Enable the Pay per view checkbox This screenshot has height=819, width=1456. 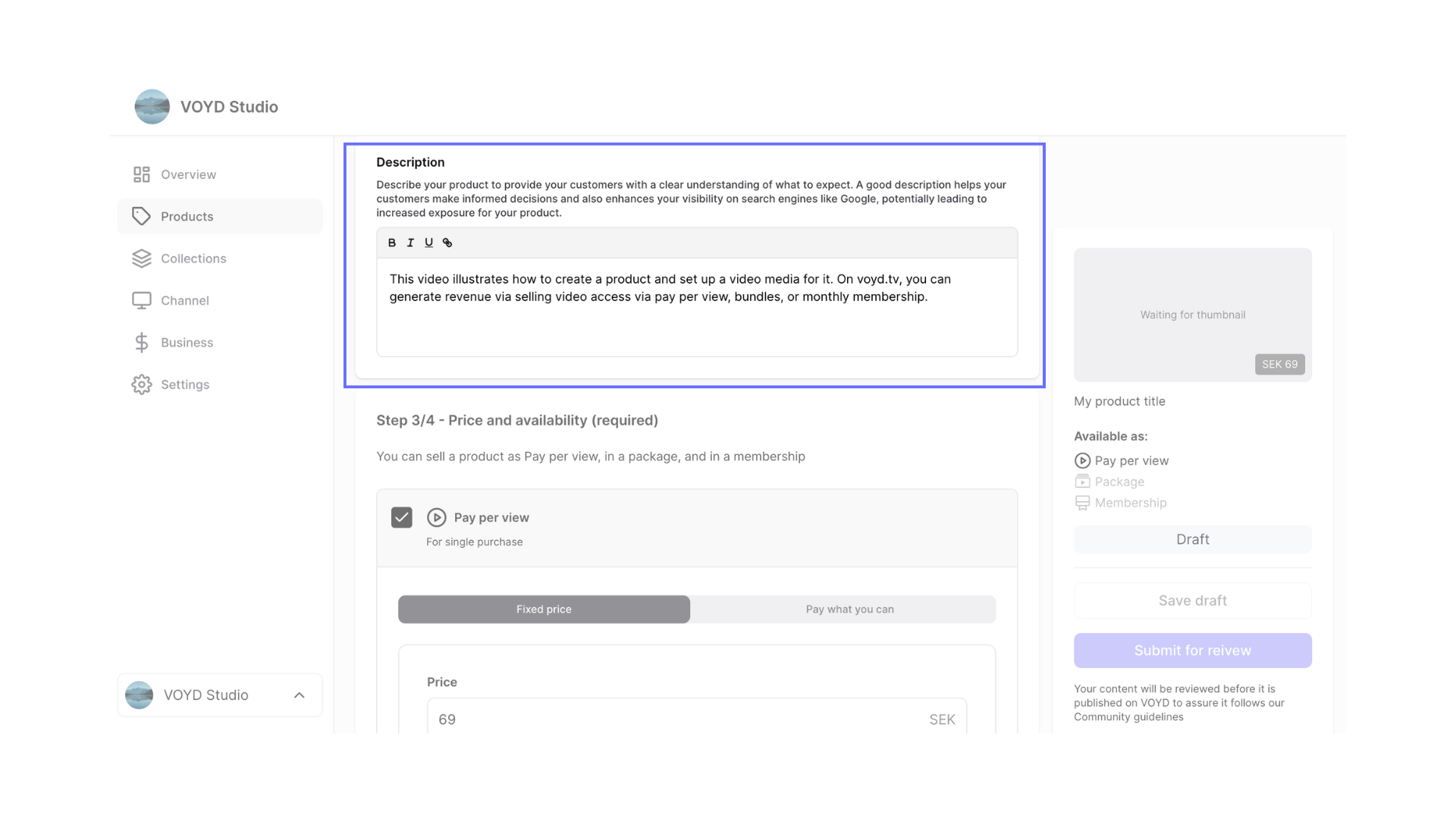[402, 517]
